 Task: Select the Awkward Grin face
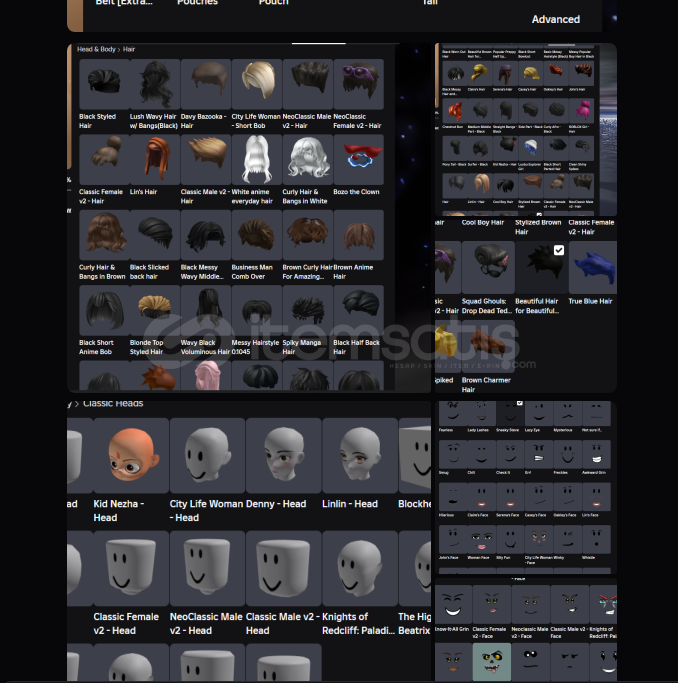597,454
